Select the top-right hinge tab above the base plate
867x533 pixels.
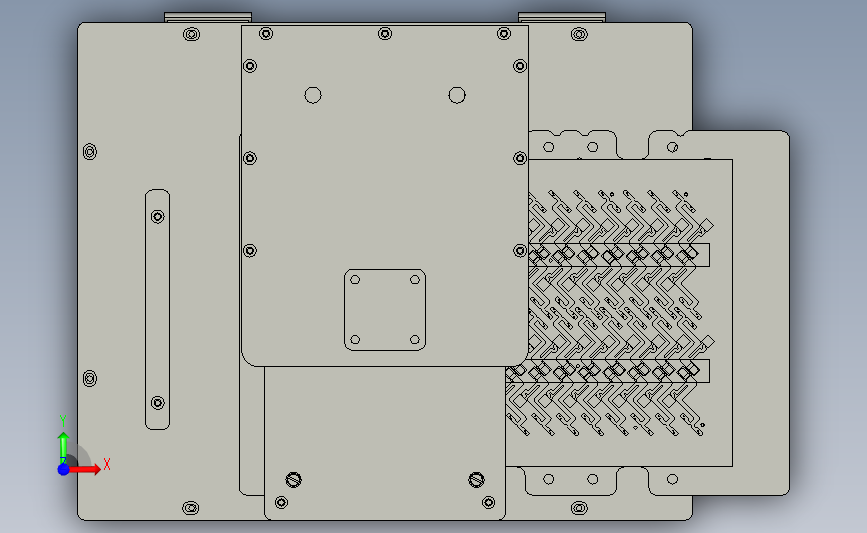coord(562,18)
